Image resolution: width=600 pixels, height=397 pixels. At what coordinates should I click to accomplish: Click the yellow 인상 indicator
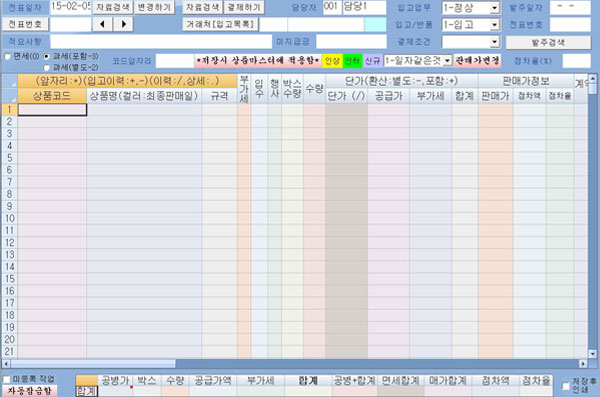click(332, 60)
